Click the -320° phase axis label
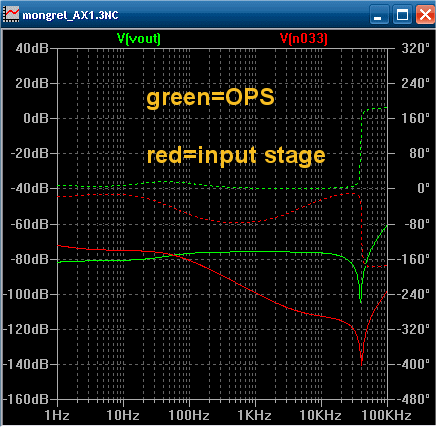Screen dimensions: 436x427 pyautogui.click(x=413, y=329)
